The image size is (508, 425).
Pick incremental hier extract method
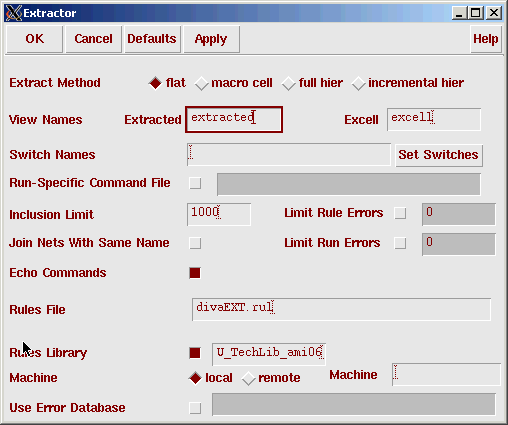coord(358,83)
